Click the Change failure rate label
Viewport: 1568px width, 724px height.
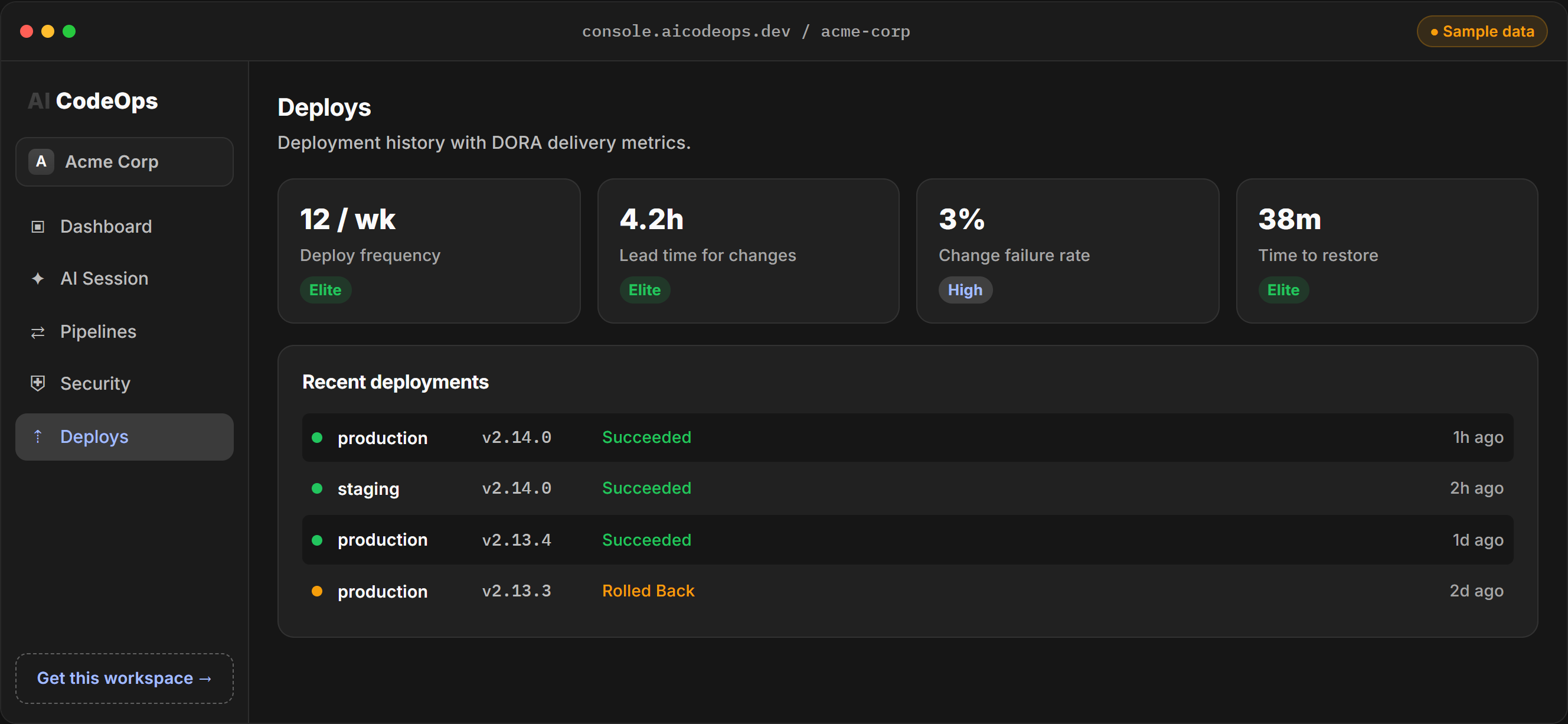[x=1014, y=255]
